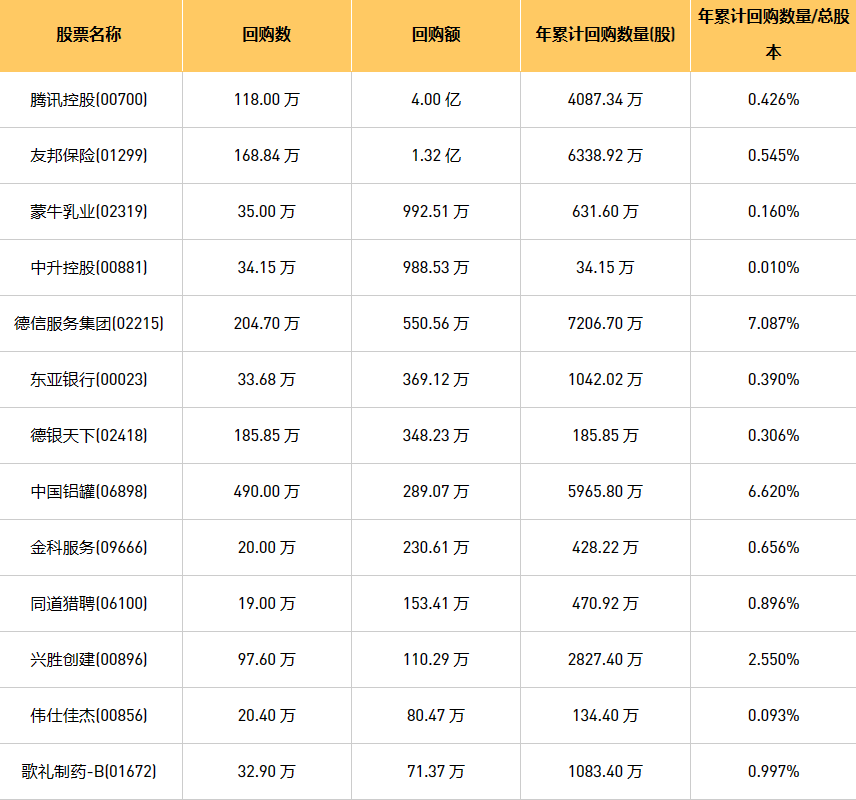Click the 4.00 亿 buyback amount cell
Viewport: 856px width, 800px height.
tap(436, 99)
